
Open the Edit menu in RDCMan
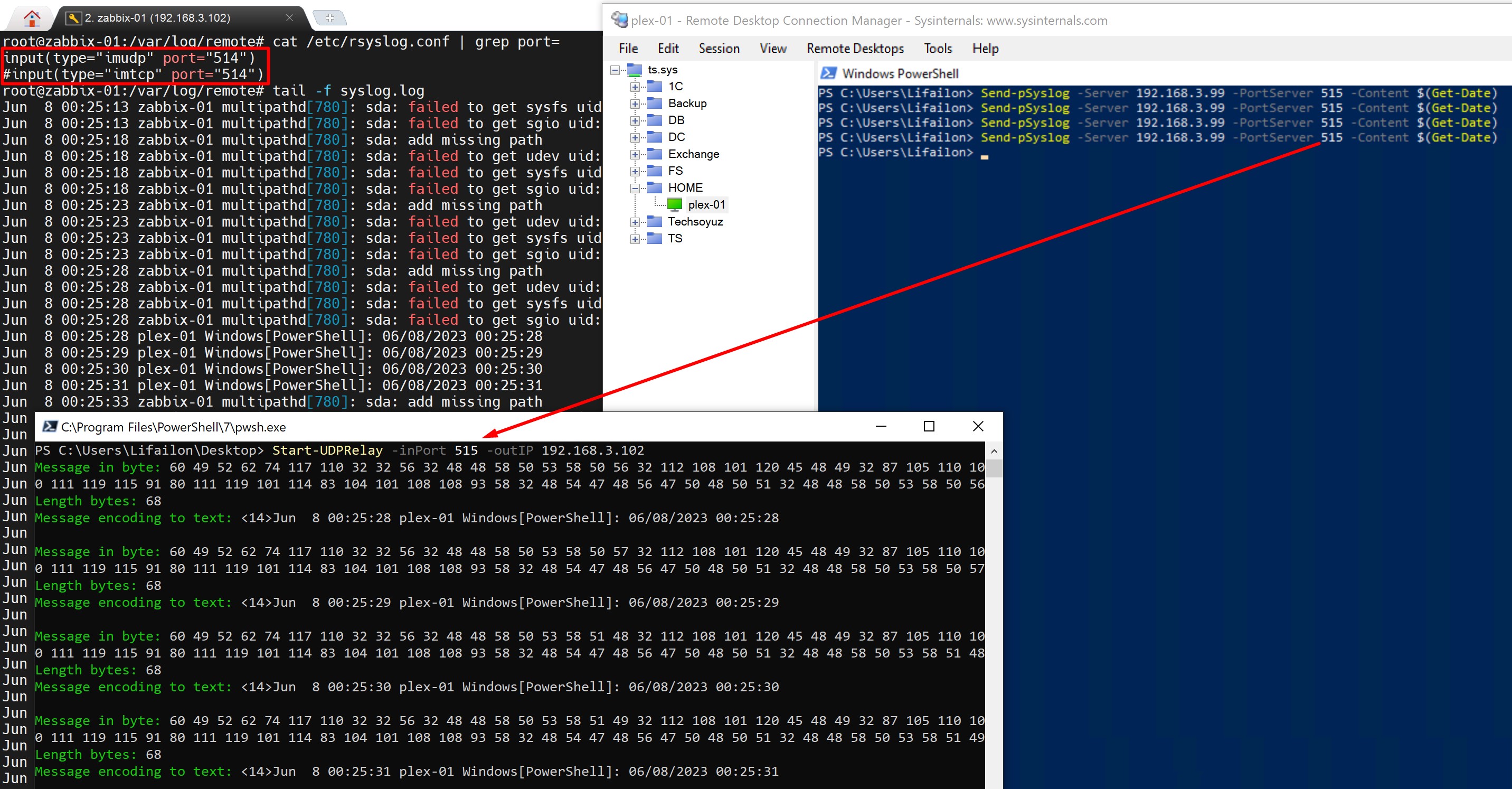(668, 48)
